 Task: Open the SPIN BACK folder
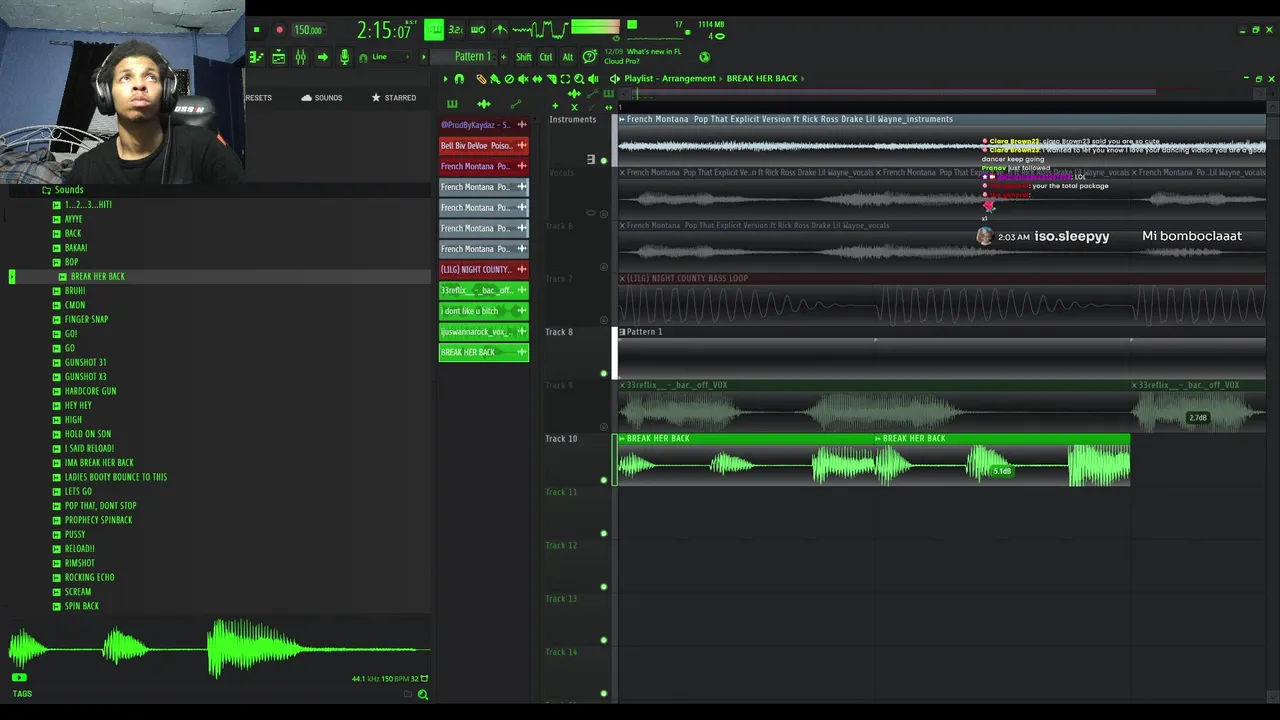coord(75,606)
